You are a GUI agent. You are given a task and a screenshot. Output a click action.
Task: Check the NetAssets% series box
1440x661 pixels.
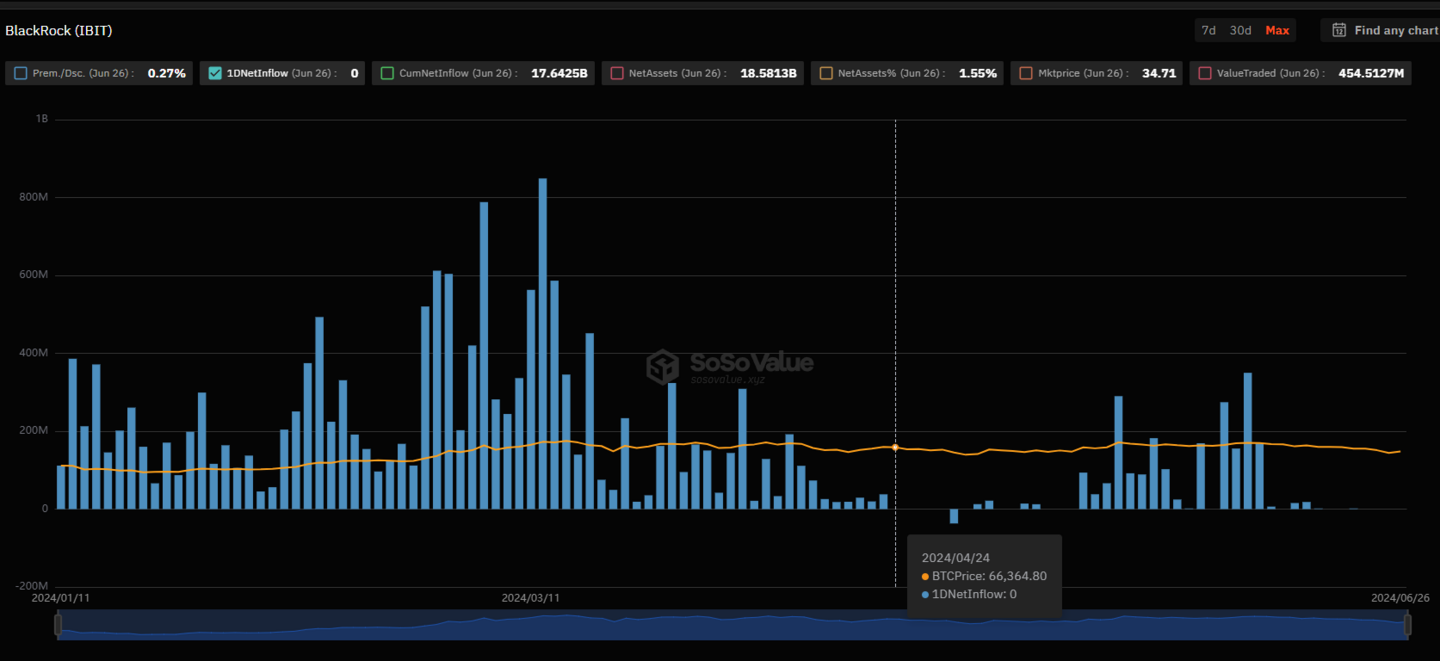[x=826, y=73]
